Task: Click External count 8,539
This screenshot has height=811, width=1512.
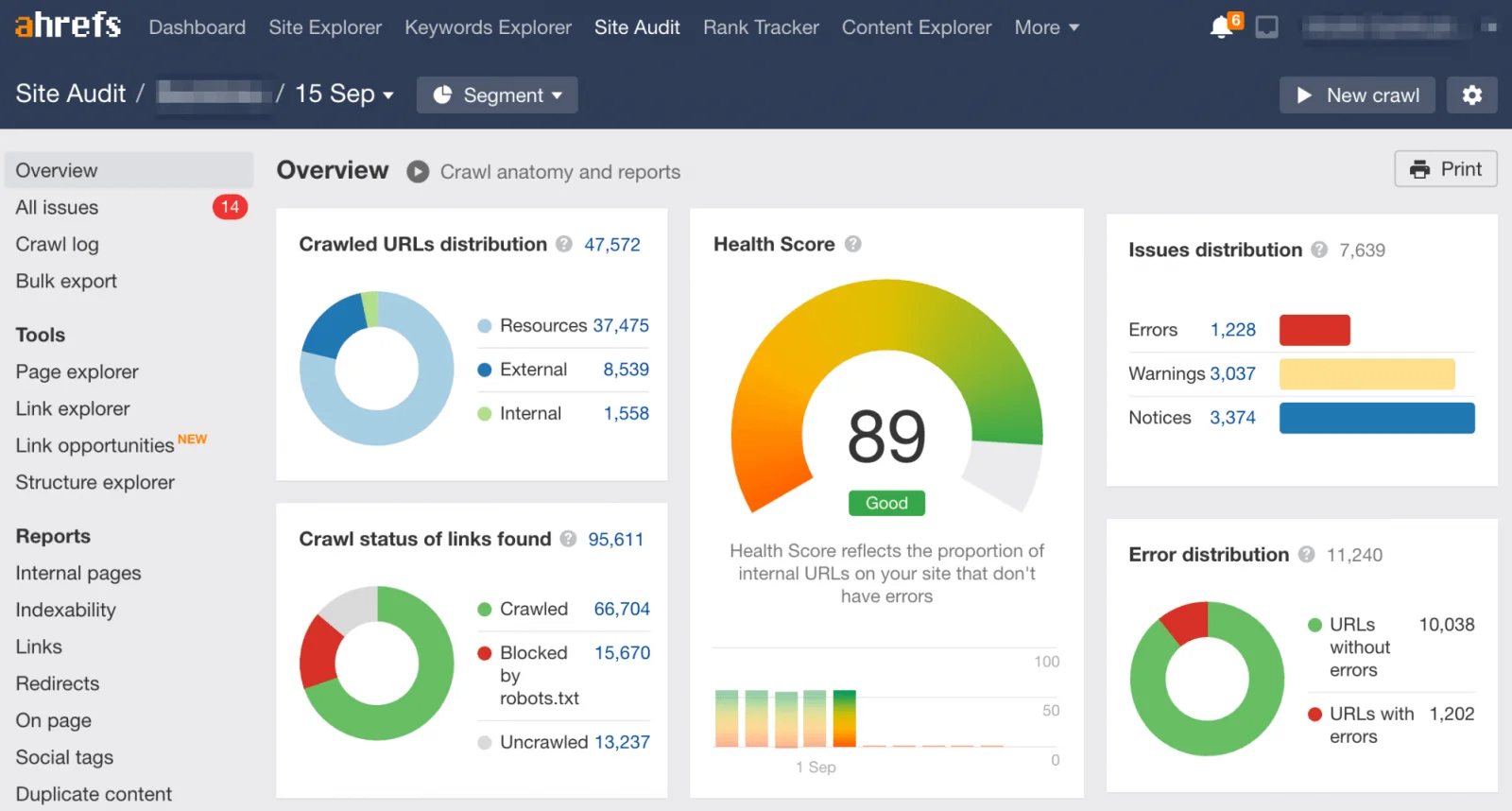Action: coord(627,370)
